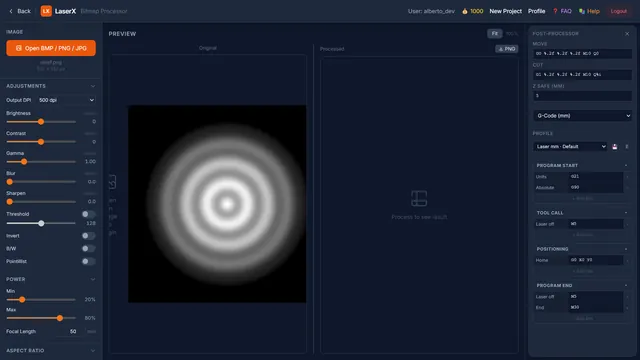Edit the Absolute G90 code field
The height and width of the screenshot is (360, 640).
point(596,187)
